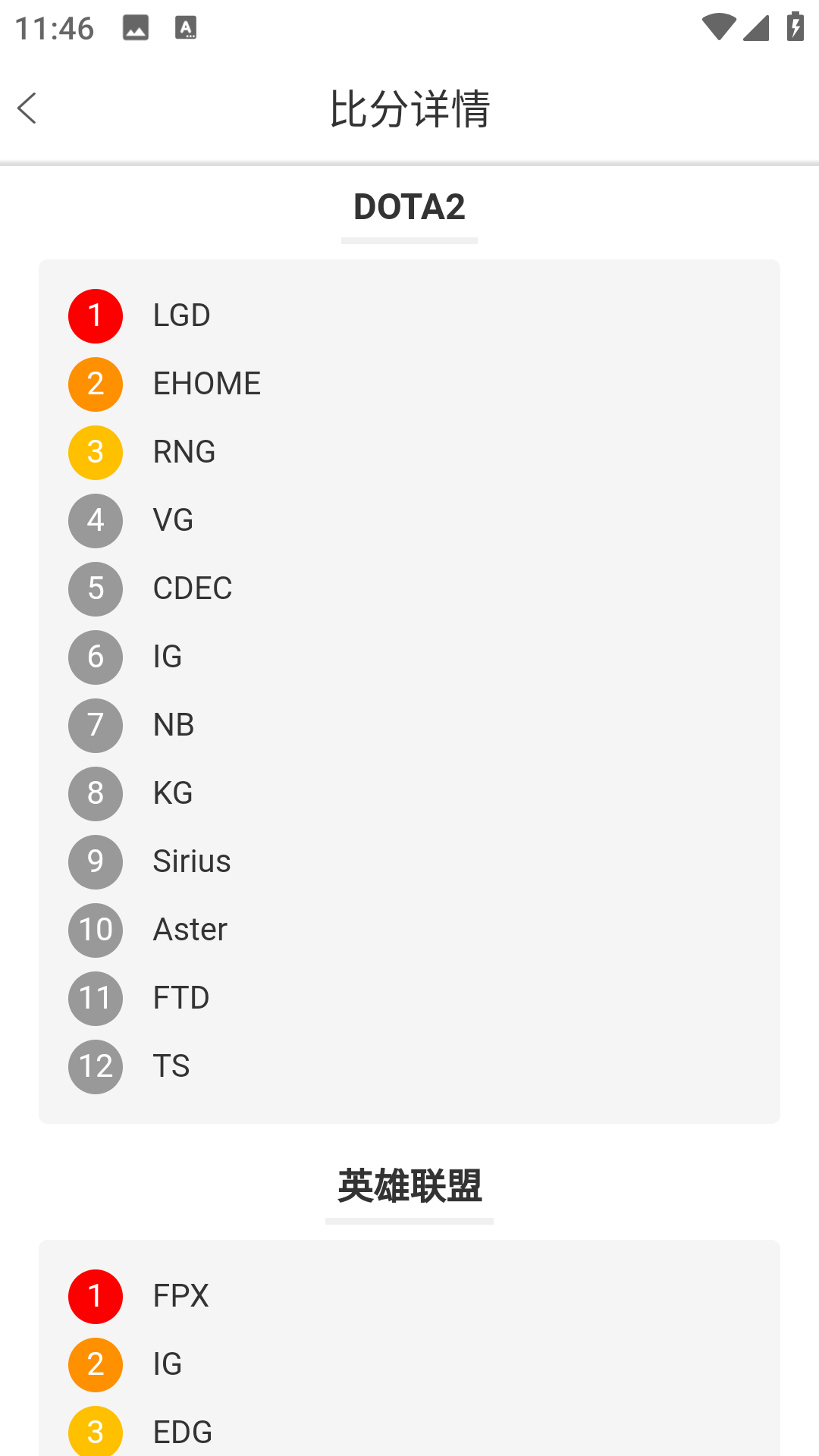
Task: Select the KG team name
Action: click(x=173, y=793)
